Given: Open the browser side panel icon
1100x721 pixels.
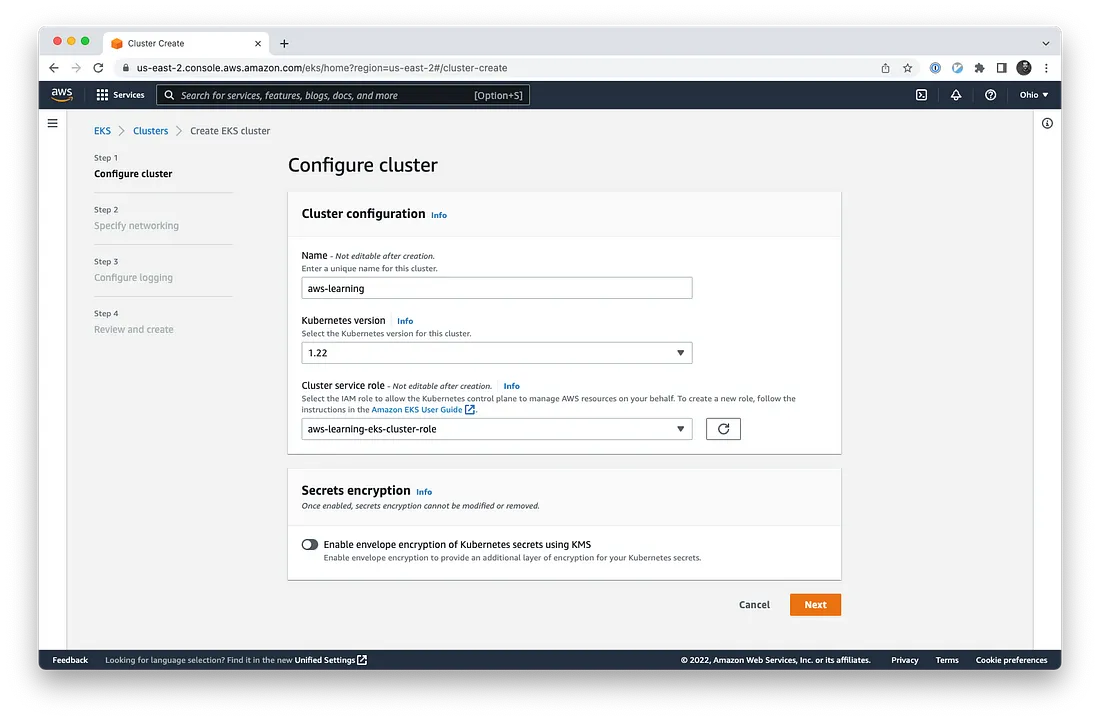Looking at the screenshot, I should coord(1001,68).
